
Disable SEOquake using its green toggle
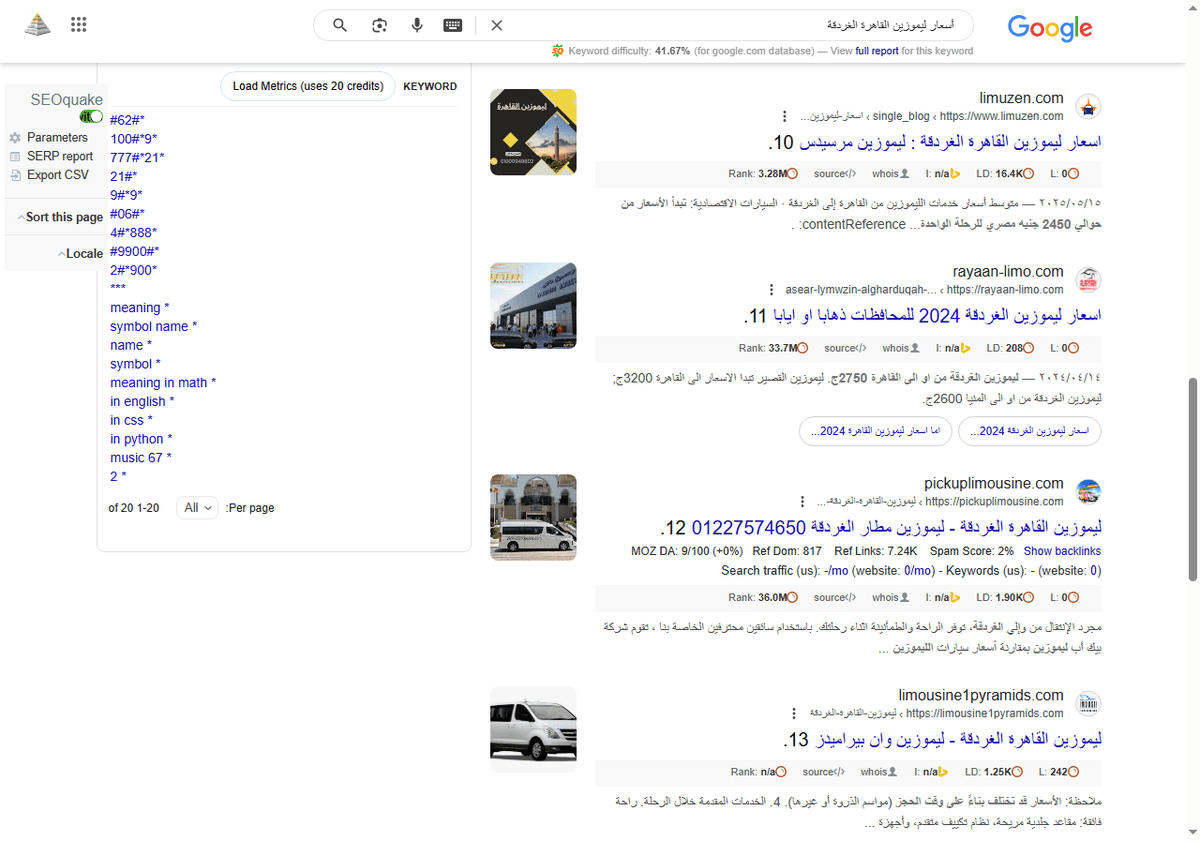click(89, 116)
